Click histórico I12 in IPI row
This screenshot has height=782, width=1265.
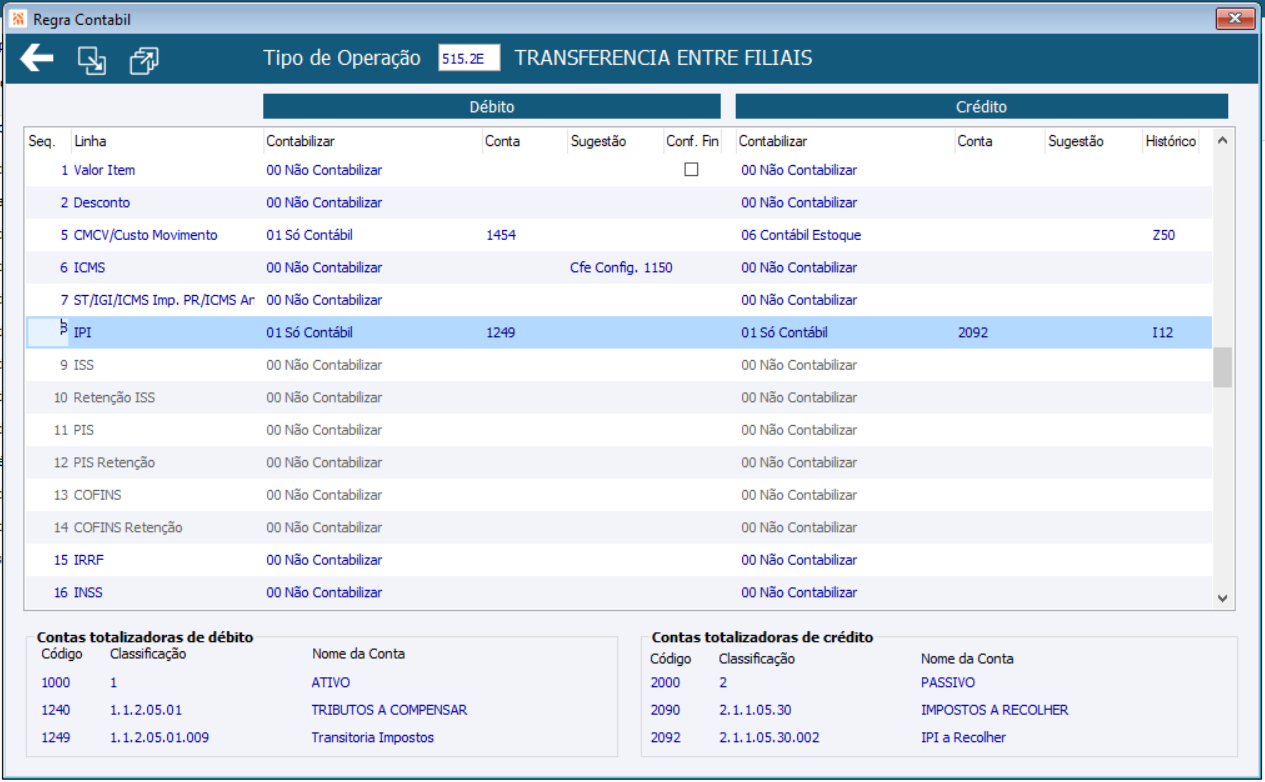(x=1162, y=332)
